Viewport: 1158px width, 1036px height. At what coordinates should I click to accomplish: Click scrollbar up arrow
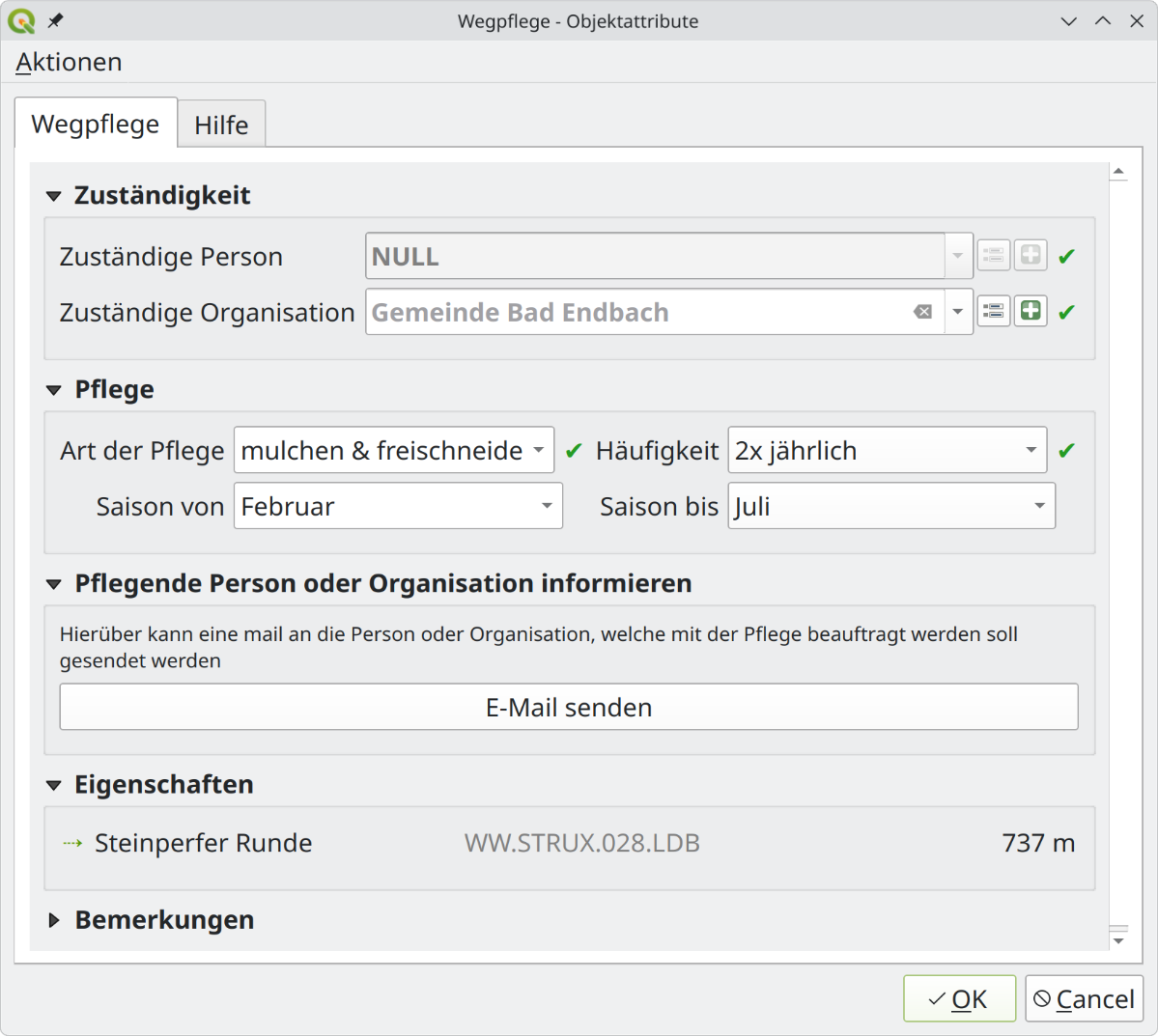(1118, 172)
